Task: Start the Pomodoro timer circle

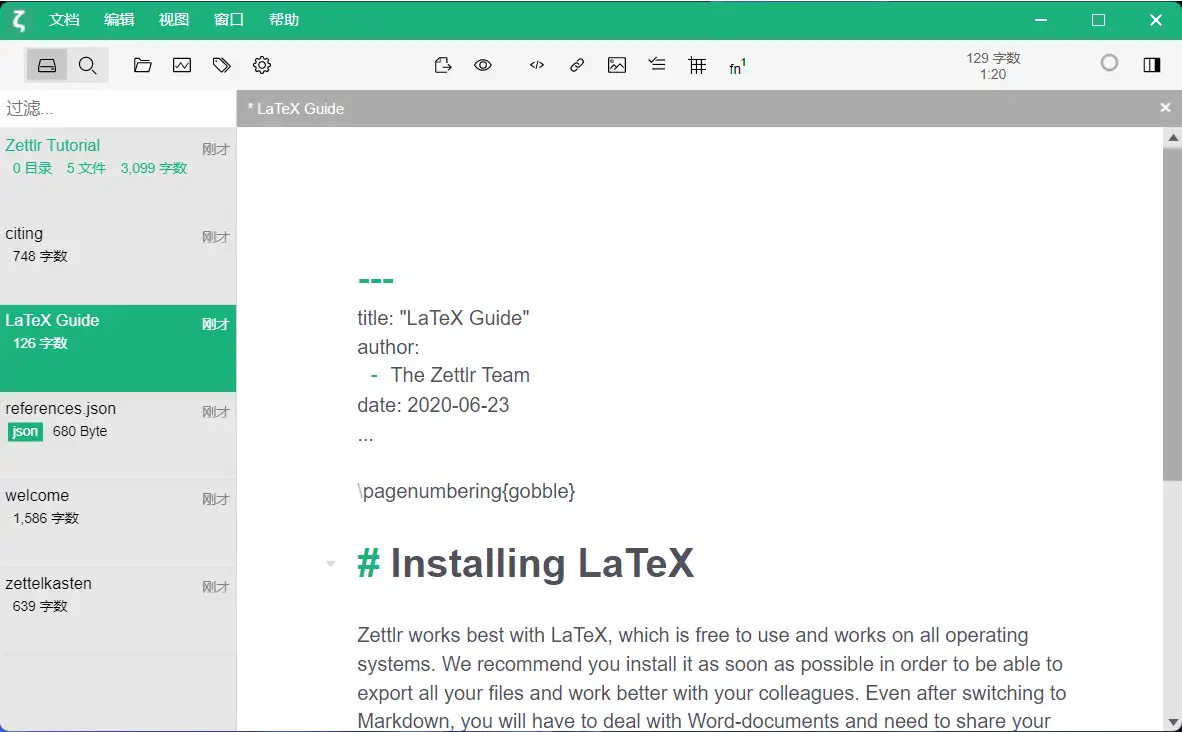Action: coord(1109,63)
